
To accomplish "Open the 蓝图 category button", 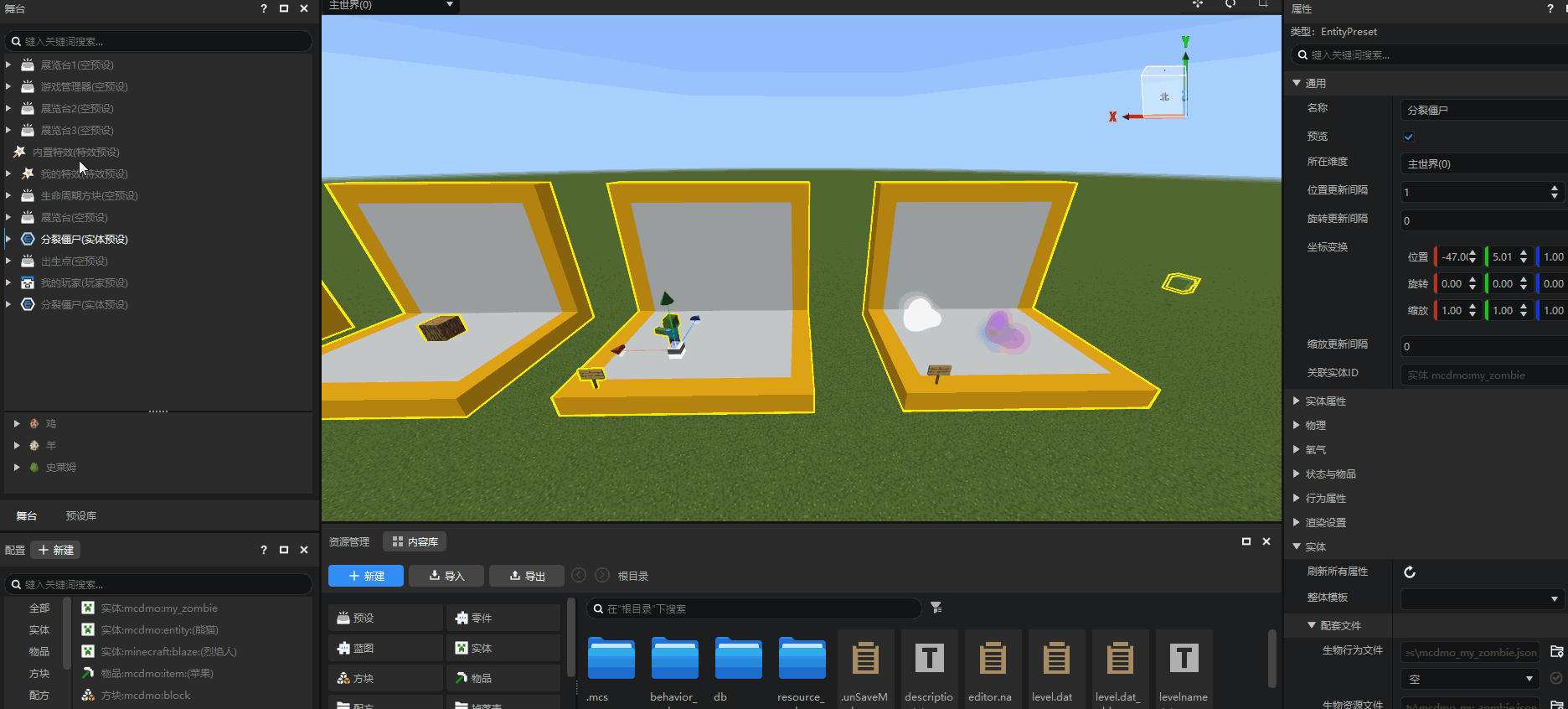I will [385, 648].
